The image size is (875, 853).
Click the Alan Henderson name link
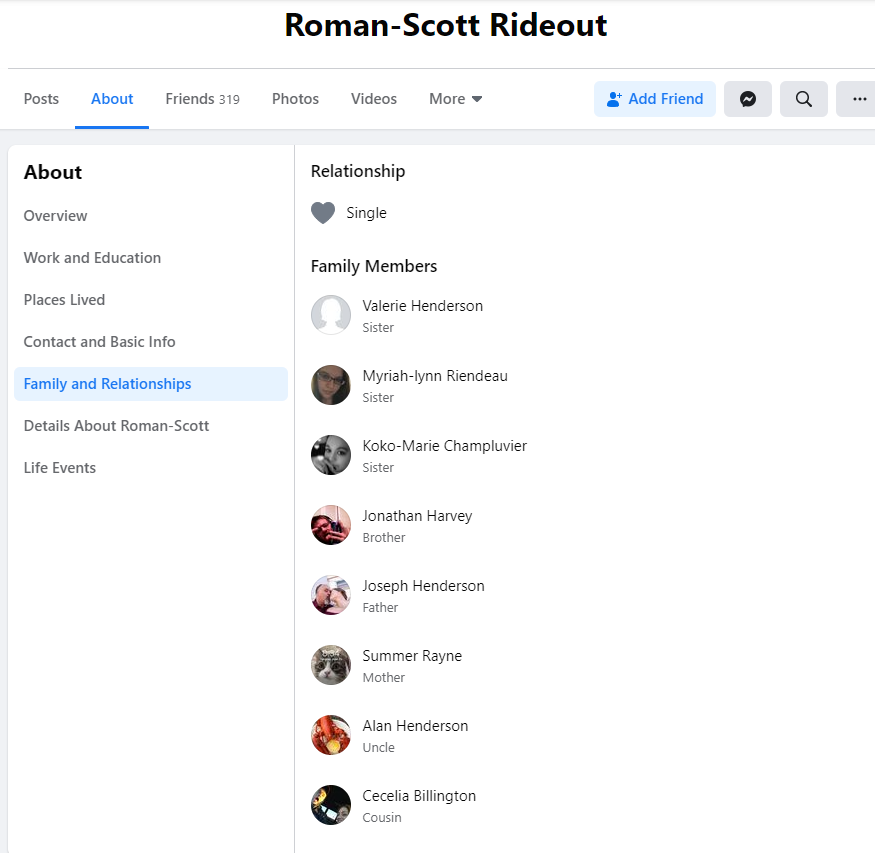(x=415, y=726)
